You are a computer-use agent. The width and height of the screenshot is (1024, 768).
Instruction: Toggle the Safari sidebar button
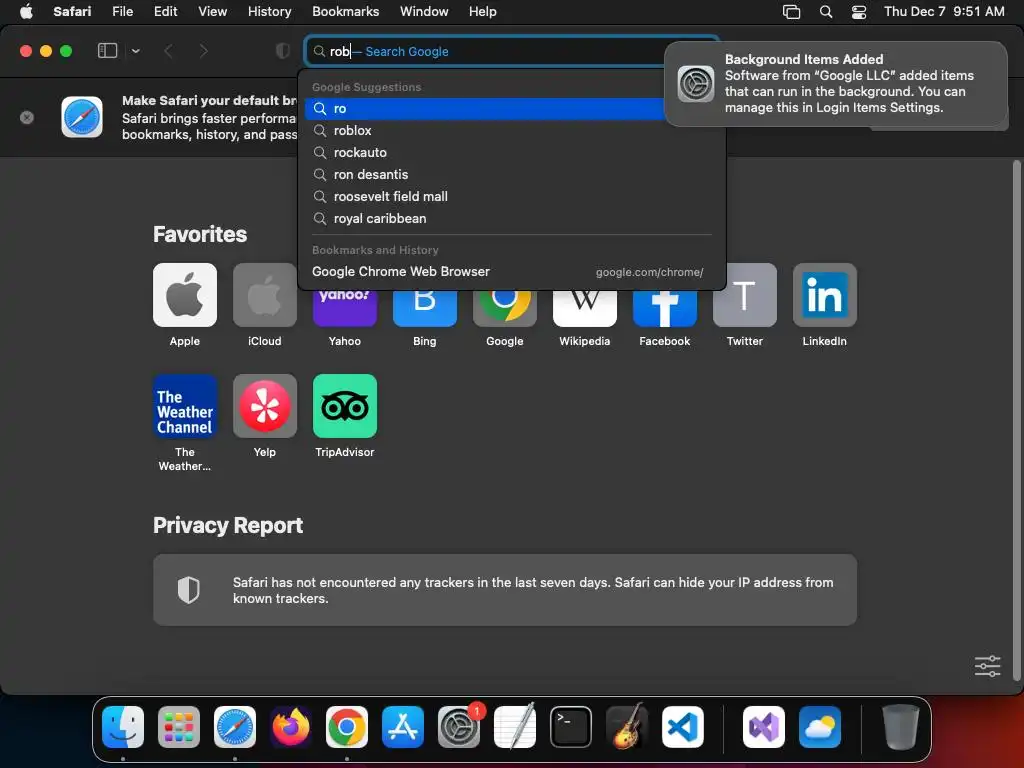click(x=107, y=51)
